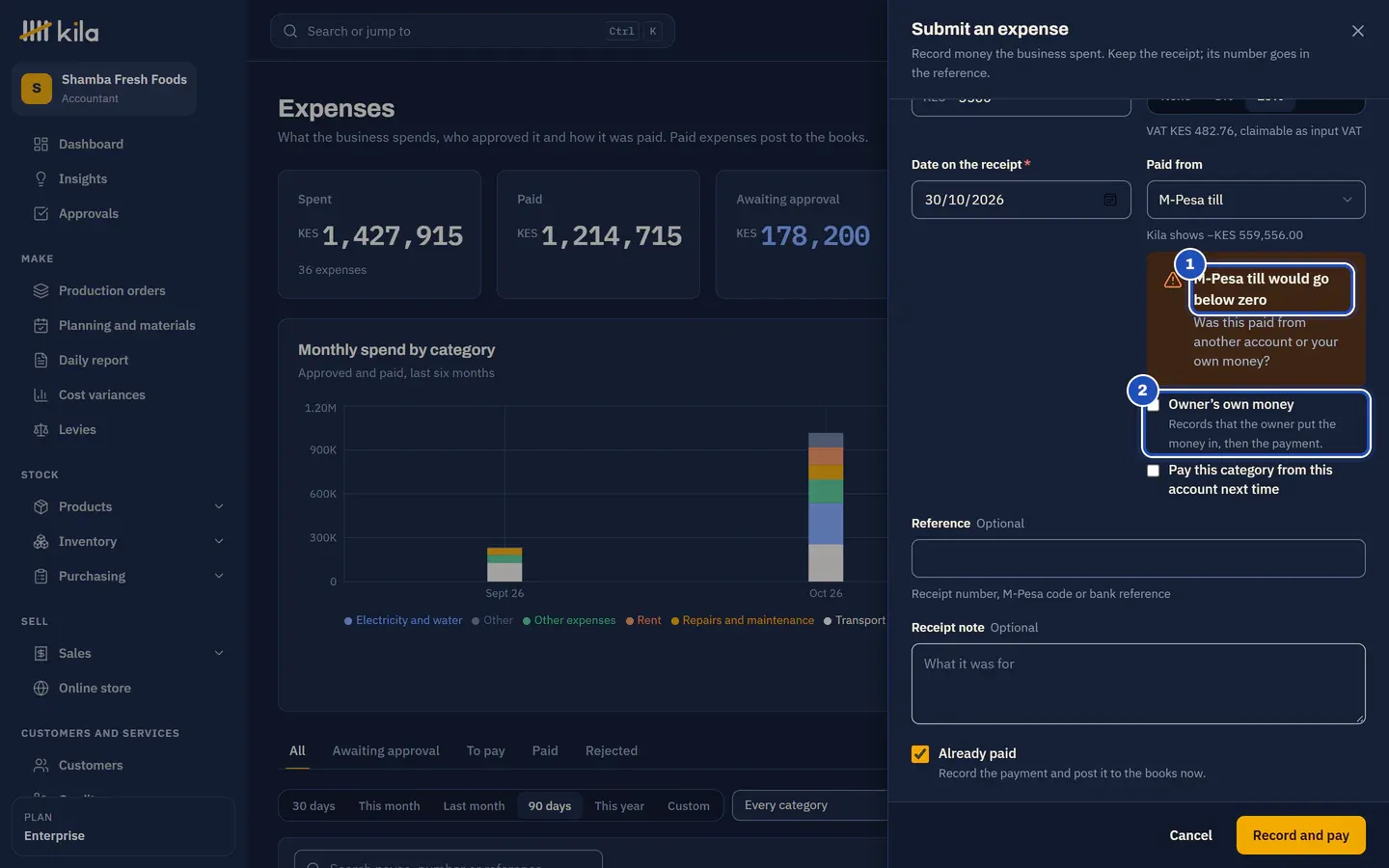Open Sales receipt icon
This screenshot has height=868, width=1389.
click(x=41, y=654)
